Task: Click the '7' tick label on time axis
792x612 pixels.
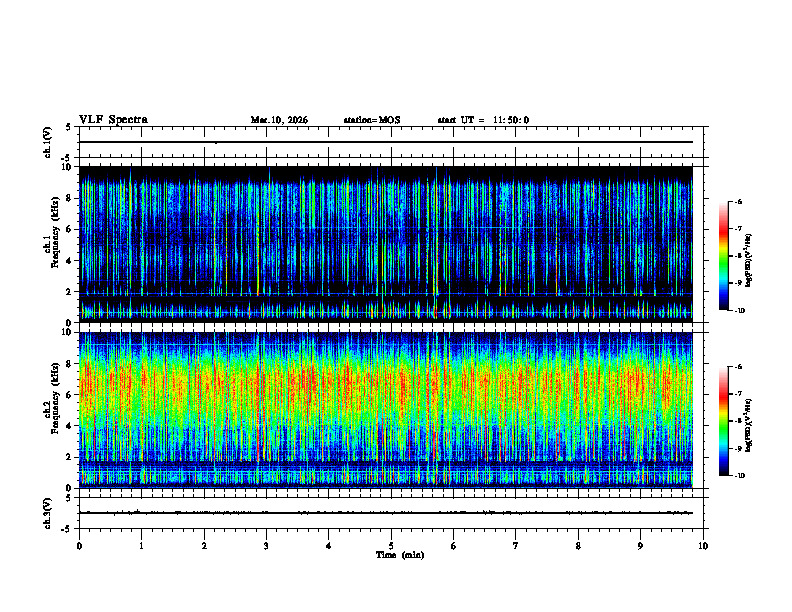Action: pos(516,546)
